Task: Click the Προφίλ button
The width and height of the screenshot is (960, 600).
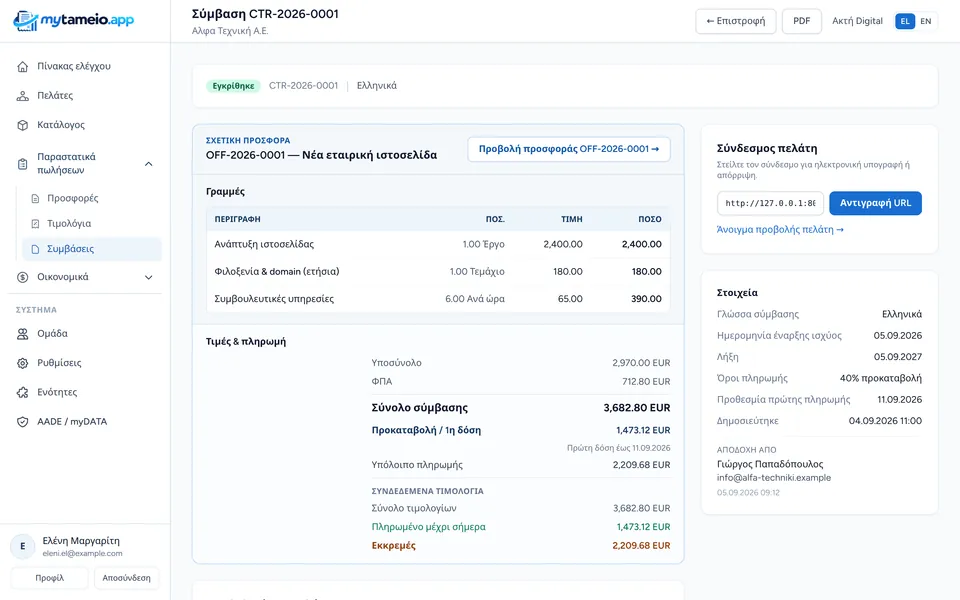Action: pyautogui.click(x=50, y=578)
